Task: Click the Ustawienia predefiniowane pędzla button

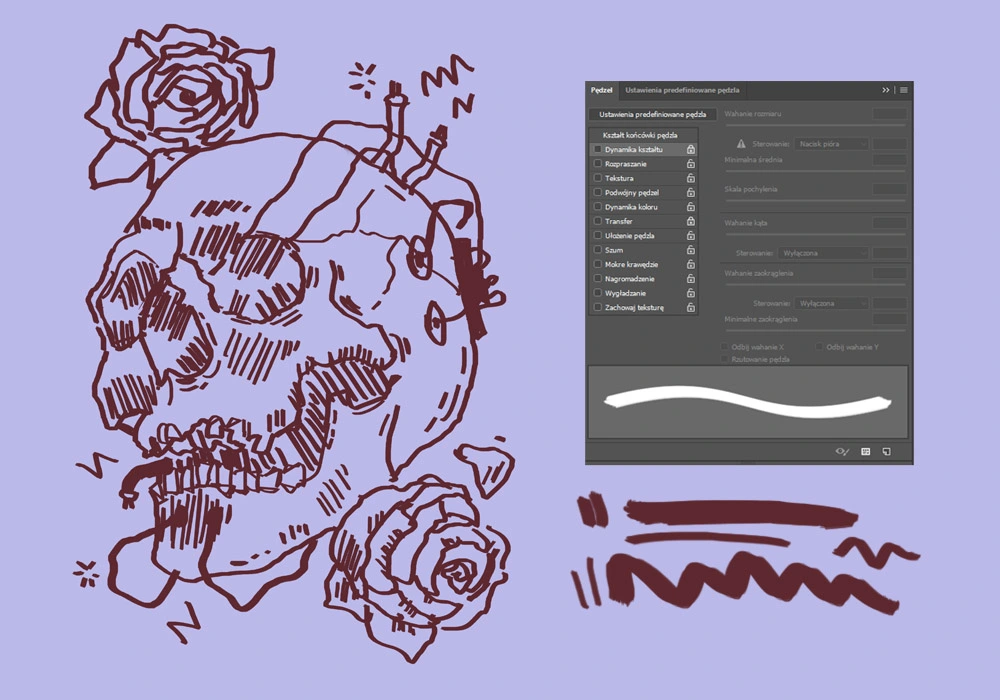Action: click(x=652, y=115)
